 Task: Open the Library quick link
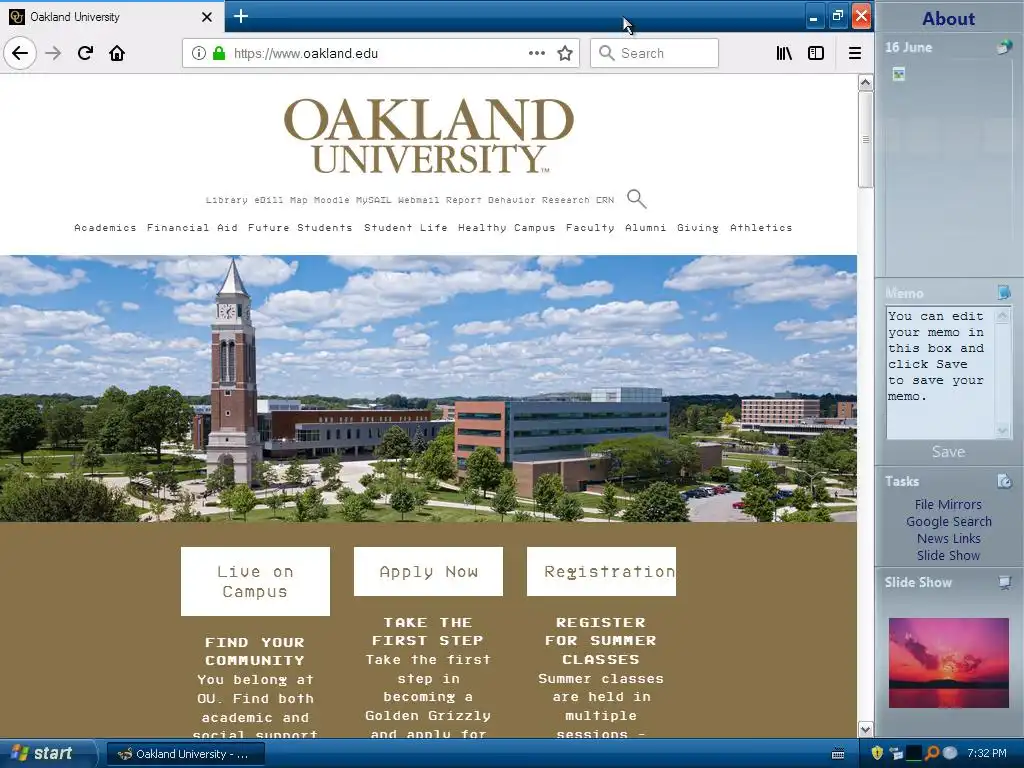click(x=227, y=200)
